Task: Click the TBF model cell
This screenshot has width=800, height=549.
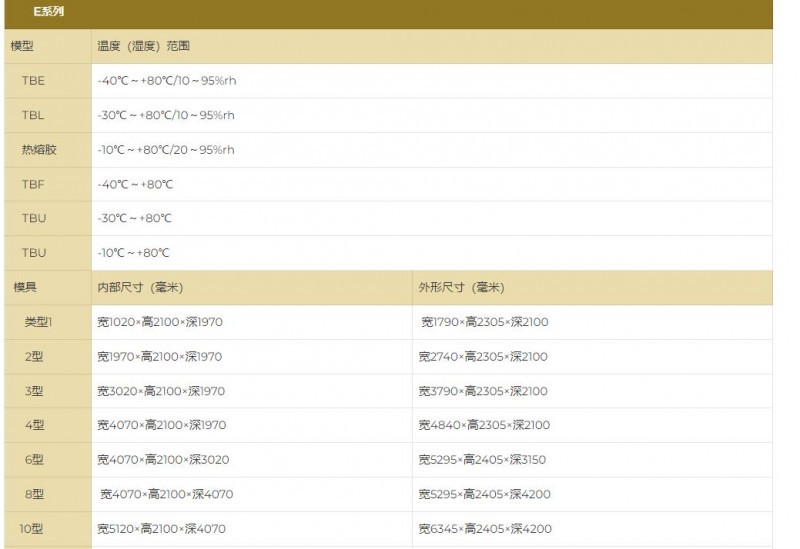Action: coord(48,184)
